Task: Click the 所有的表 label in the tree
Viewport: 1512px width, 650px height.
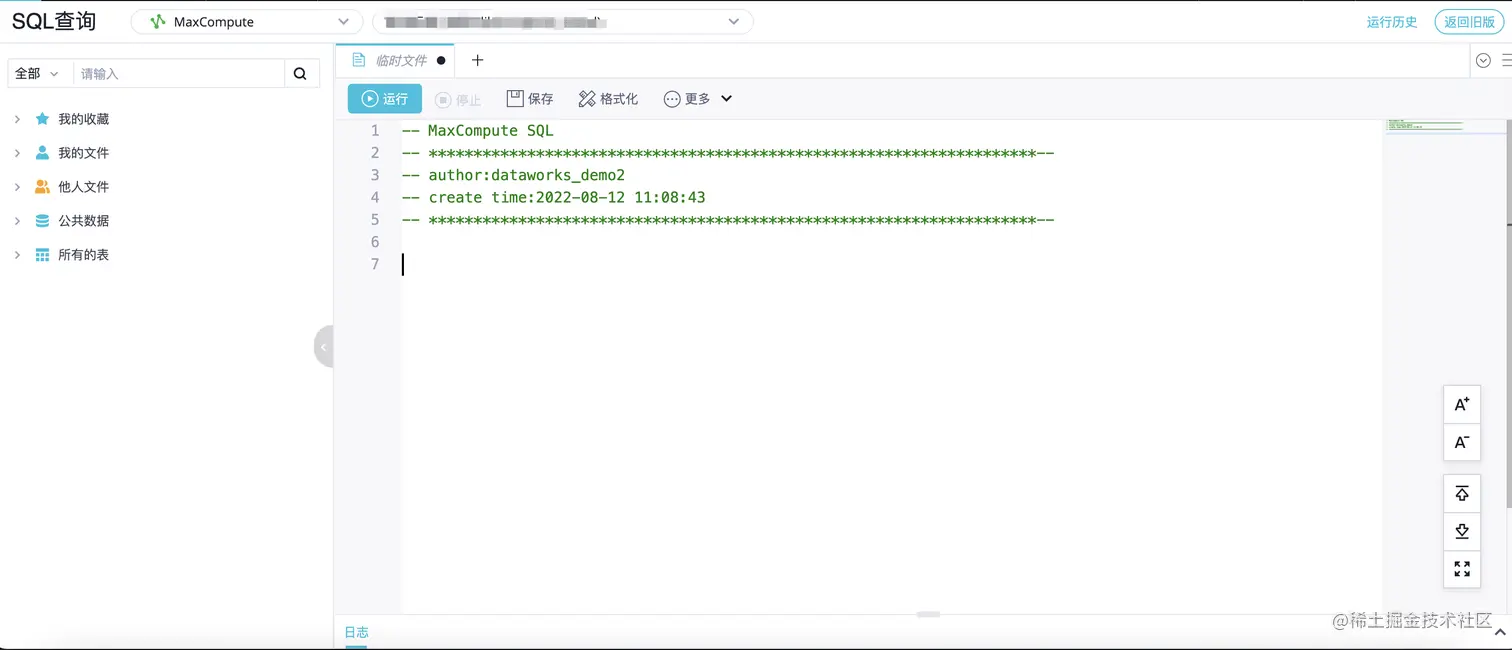Action: click(x=83, y=255)
